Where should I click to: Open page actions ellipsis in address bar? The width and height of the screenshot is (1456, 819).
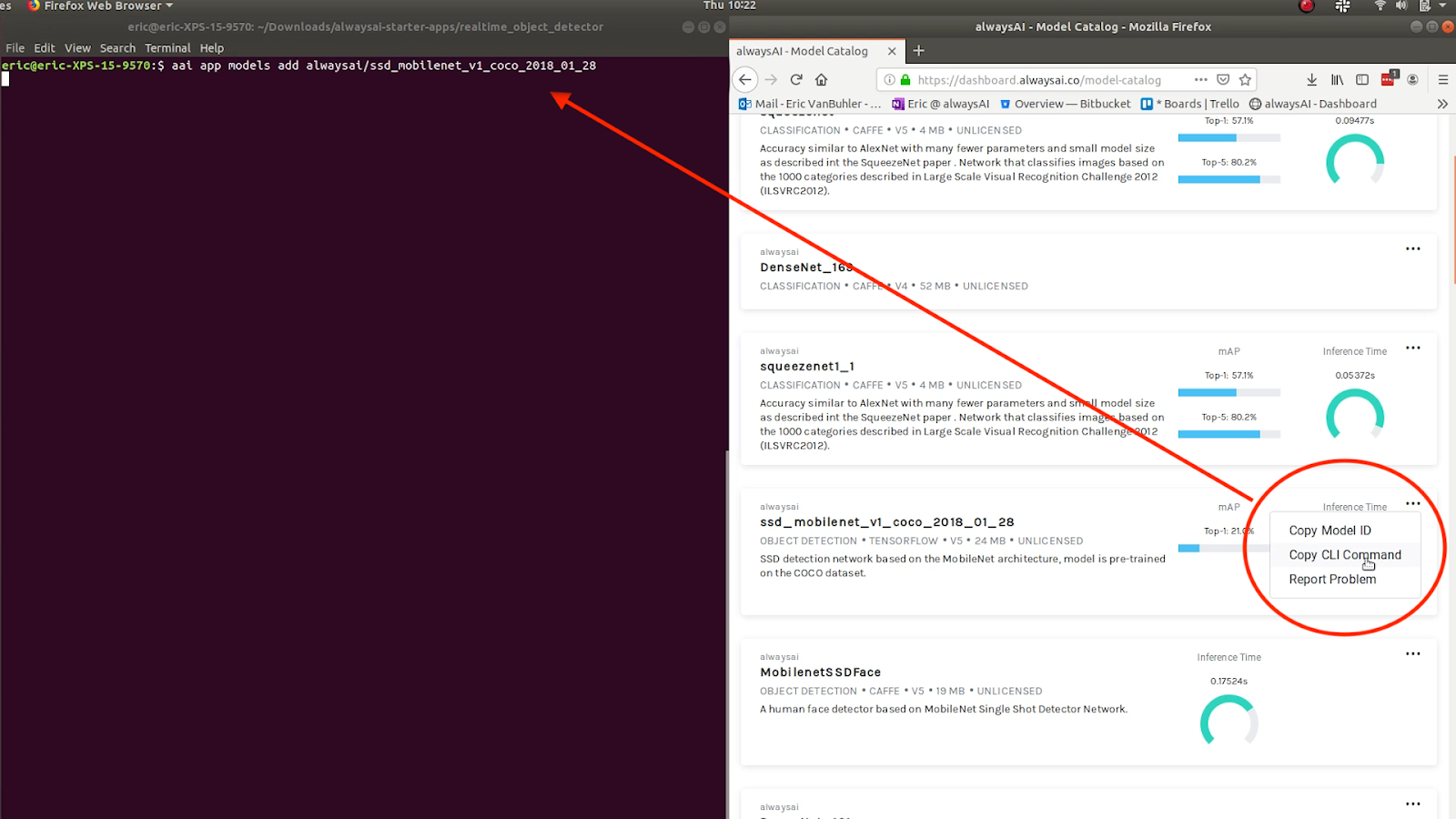1201,79
